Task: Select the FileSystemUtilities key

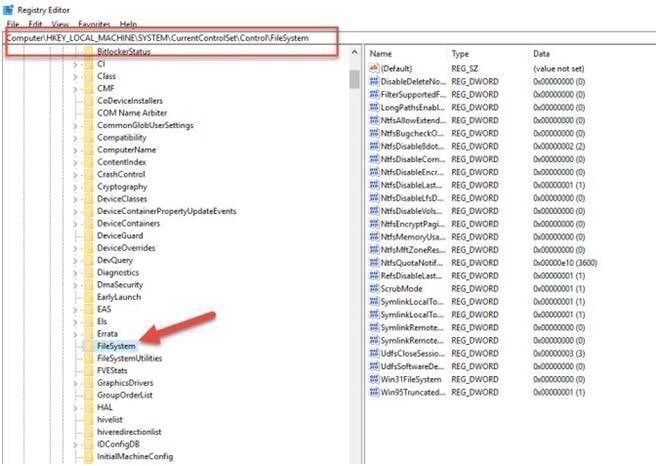Action: pyautogui.click(x=129, y=358)
